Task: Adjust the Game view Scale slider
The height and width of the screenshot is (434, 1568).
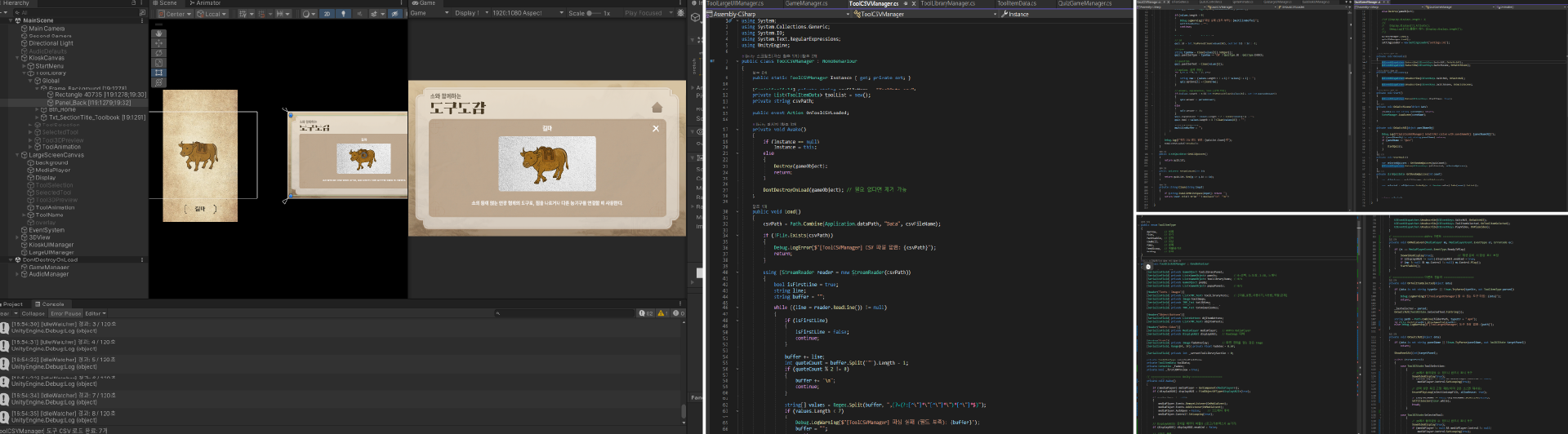Action: coord(594,13)
